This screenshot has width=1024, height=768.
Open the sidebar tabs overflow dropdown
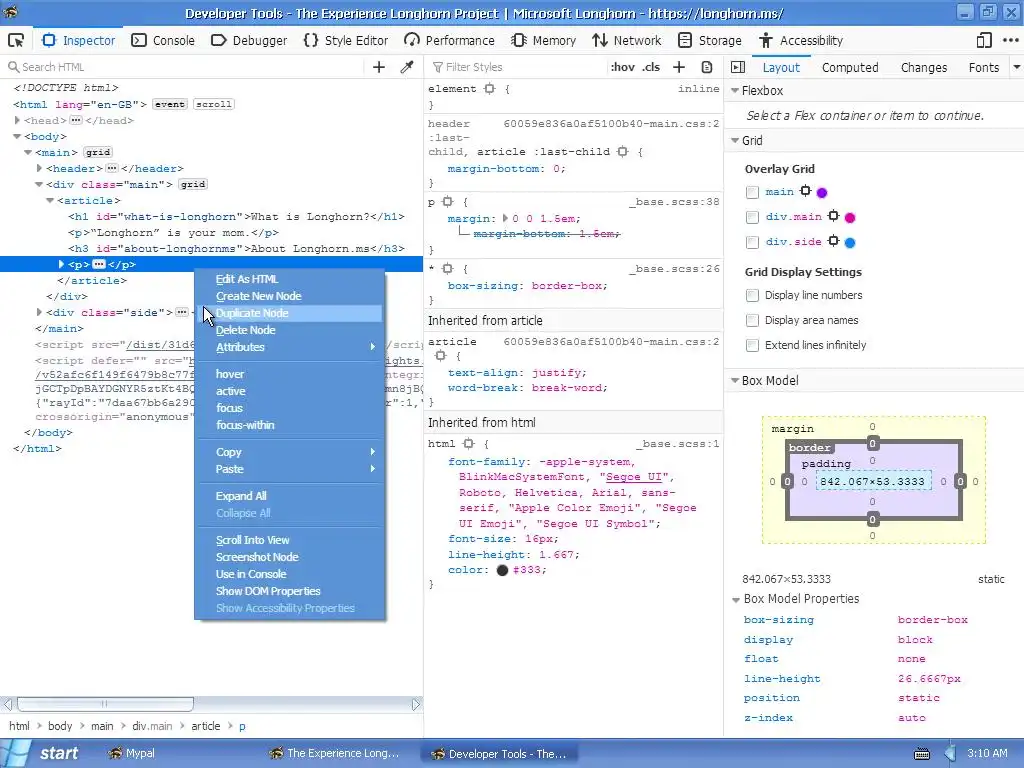(x=1017, y=67)
